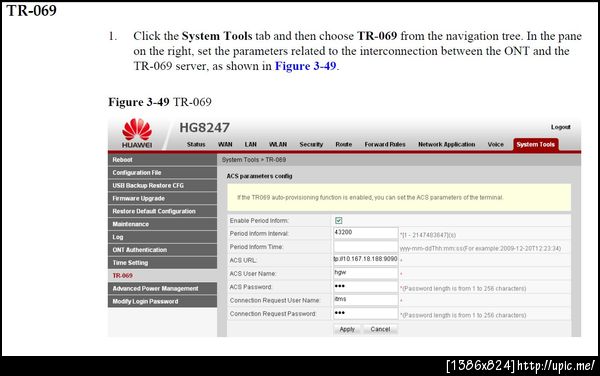Open the Voice tab
Viewport: 600px width, 376px height.
[496, 144]
